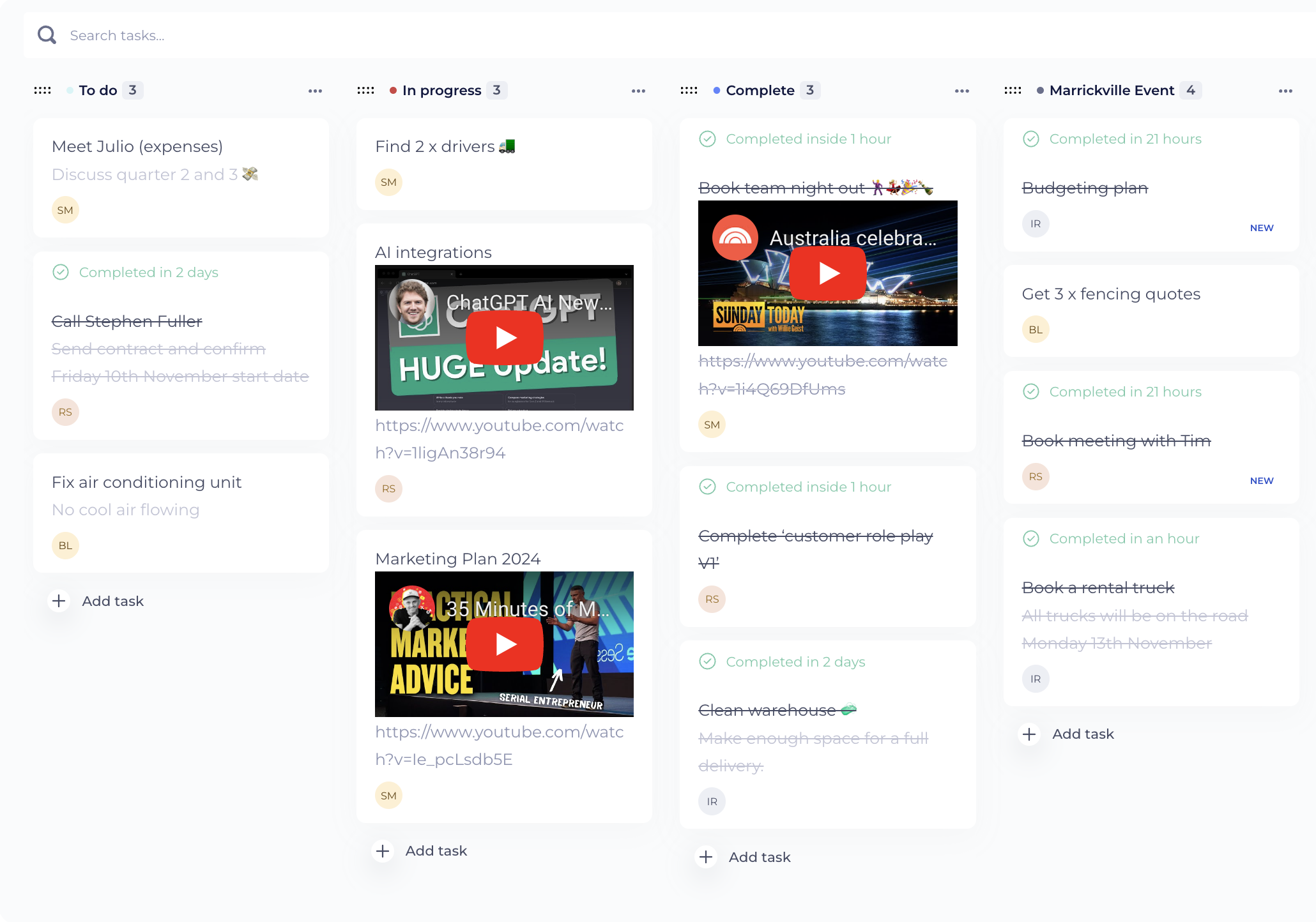The width and height of the screenshot is (1316, 922).
Task: Open IR avatar on Book a rental truck card
Action: [x=1036, y=679]
